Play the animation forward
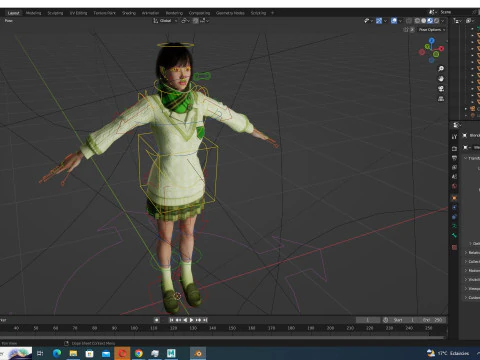480x360 pixels. (x=191, y=320)
